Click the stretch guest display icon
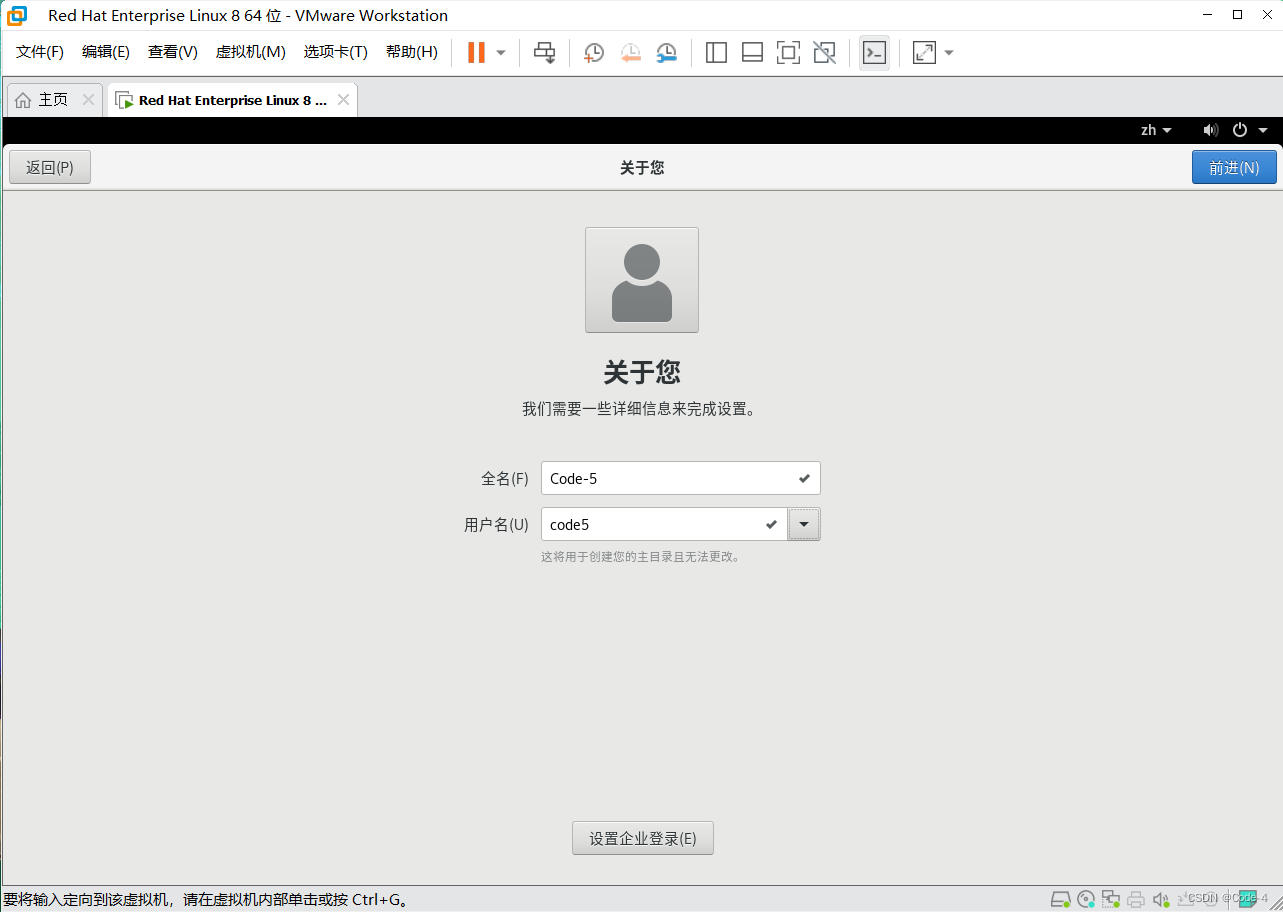Screen dimensions: 1283x912 [924, 53]
